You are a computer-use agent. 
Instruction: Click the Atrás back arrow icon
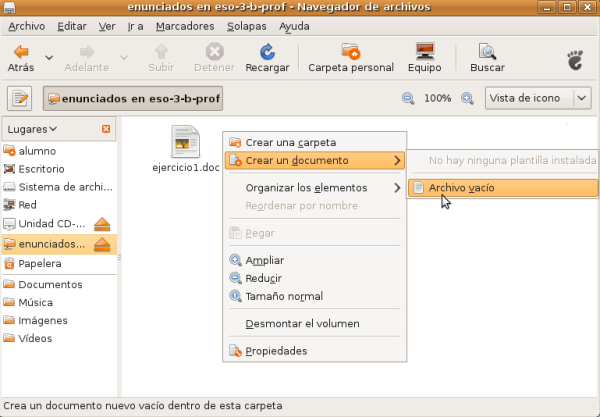point(20,51)
